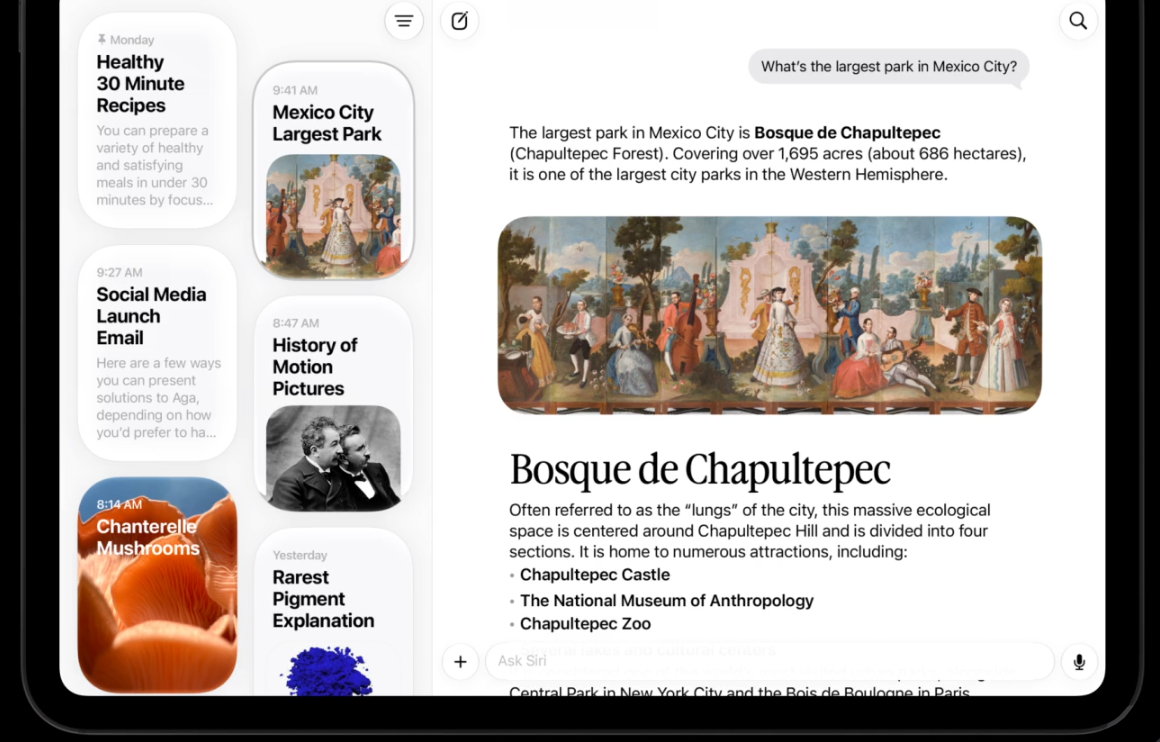Start a new chat with compose icon

pyautogui.click(x=459, y=21)
